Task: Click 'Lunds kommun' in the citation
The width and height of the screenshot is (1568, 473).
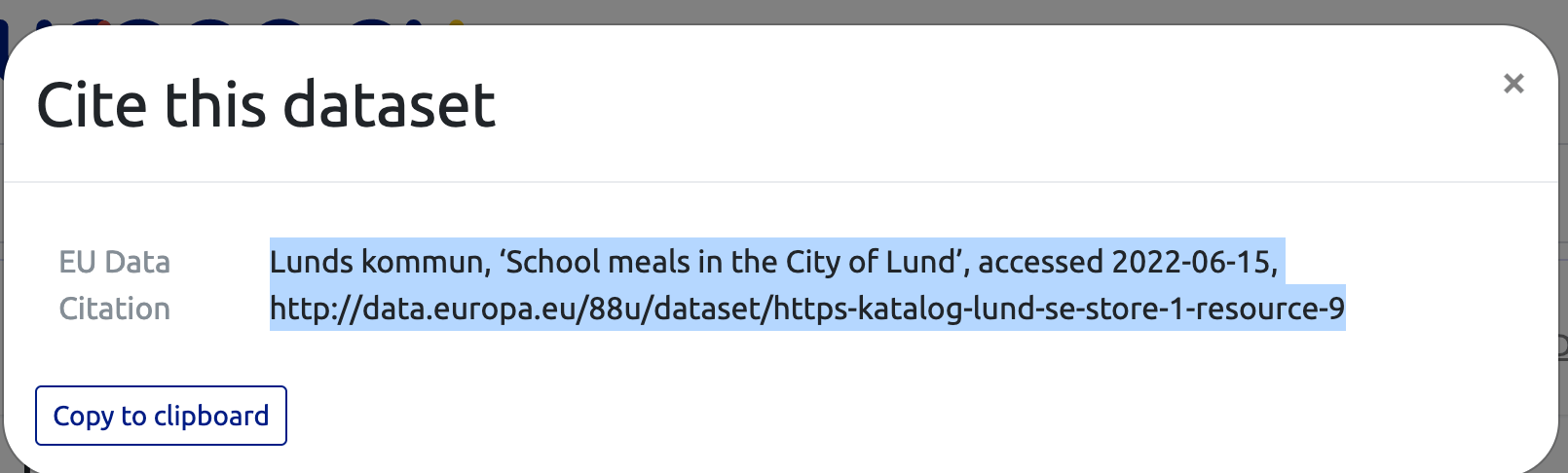Action: click(376, 262)
